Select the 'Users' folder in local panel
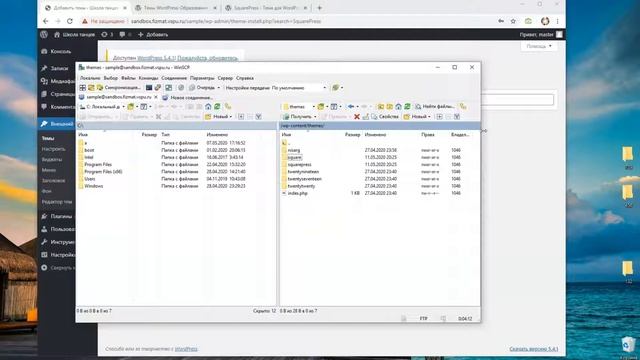Screen dimensions: 640x360 (90, 179)
